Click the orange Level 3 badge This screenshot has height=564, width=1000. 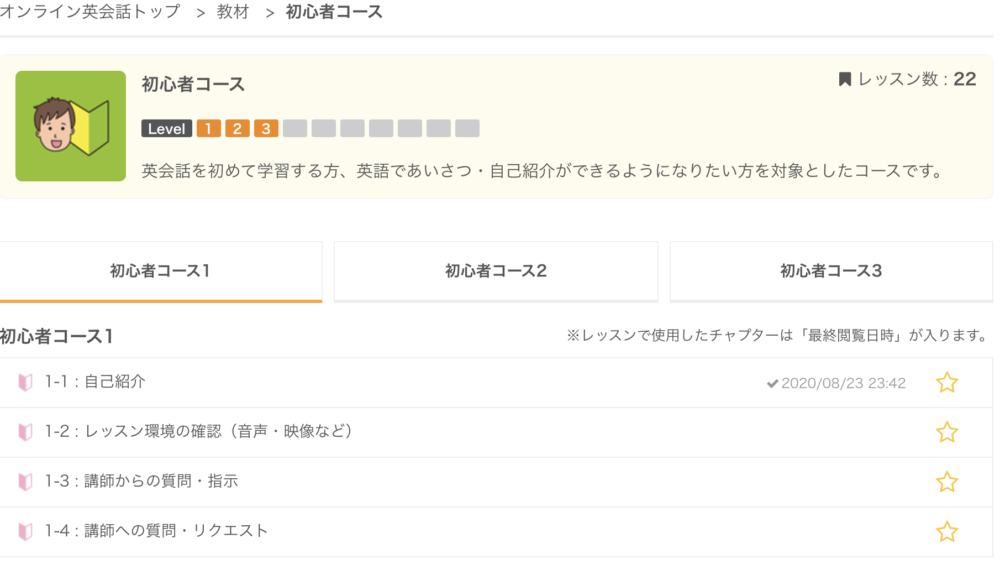pyautogui.click(x=266, y=128)
